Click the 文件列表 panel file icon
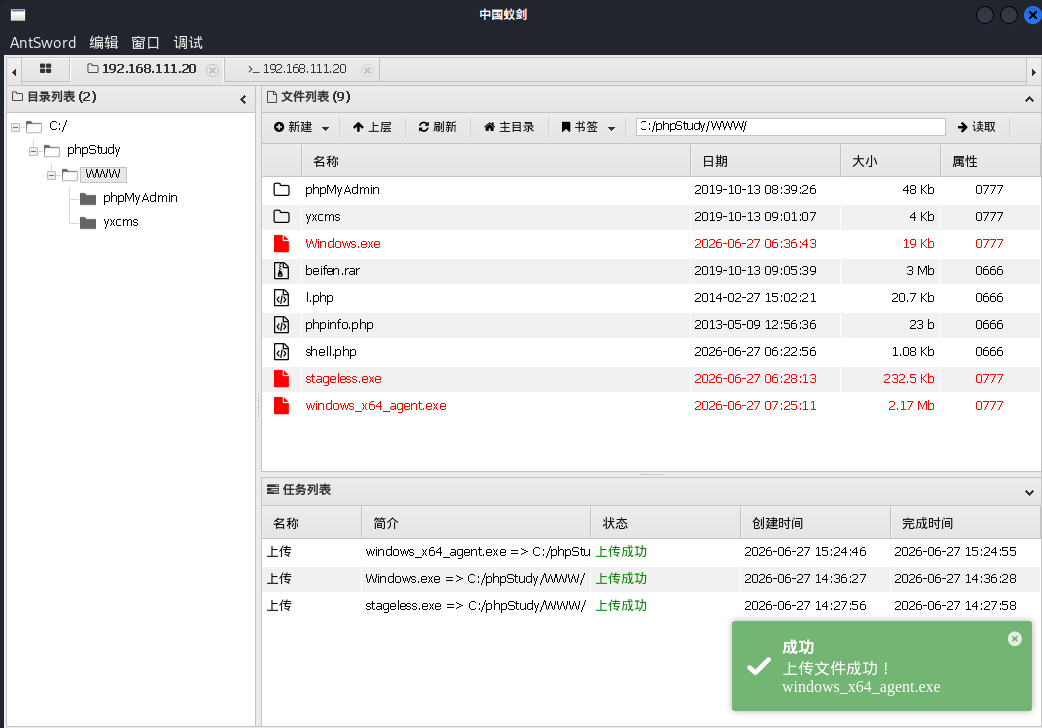Viewport: 1042px width, 728px height. [272, 97]
